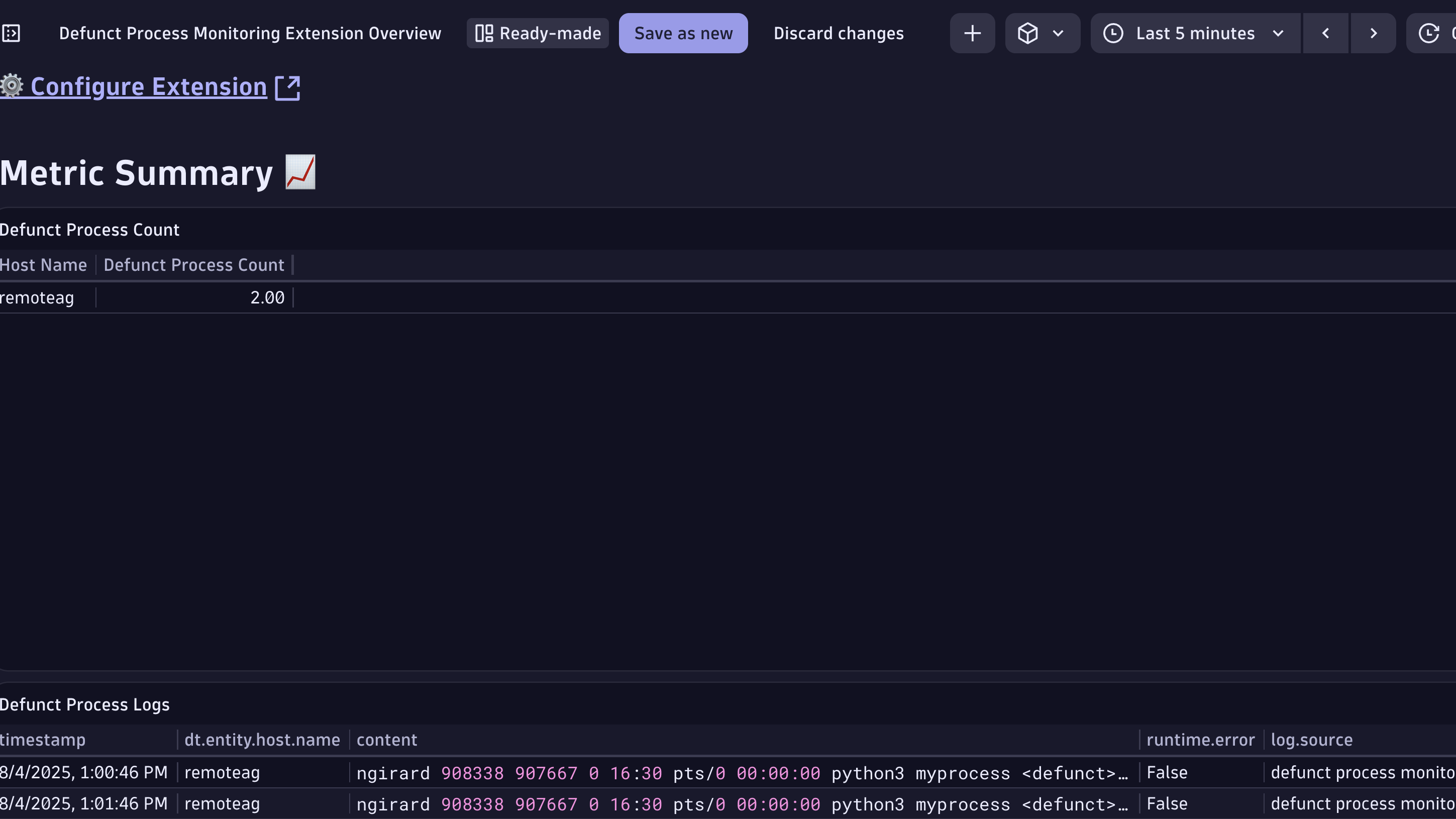Sort by Host Name column header

pos(44,265)
